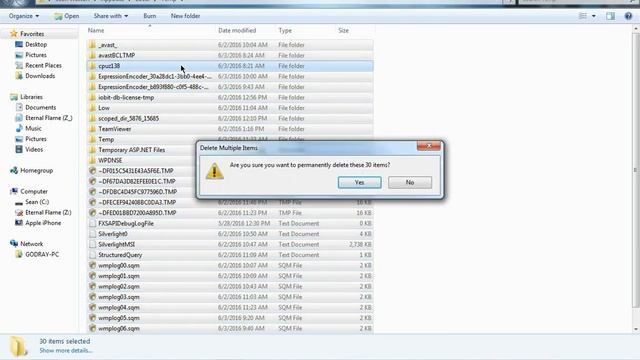Select the Libraries node
640x360 pixels.
(31, 97)
